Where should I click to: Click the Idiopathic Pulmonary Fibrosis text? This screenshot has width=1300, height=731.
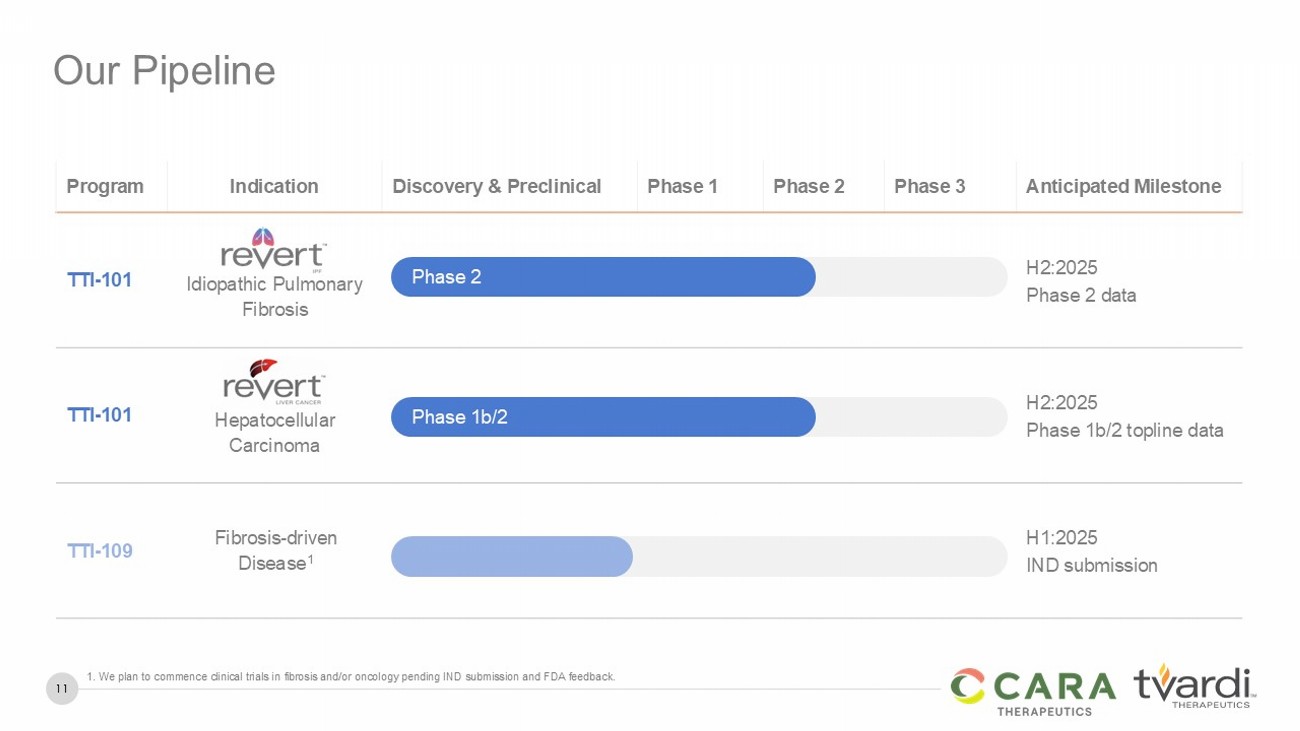click(x=275, y=297)
